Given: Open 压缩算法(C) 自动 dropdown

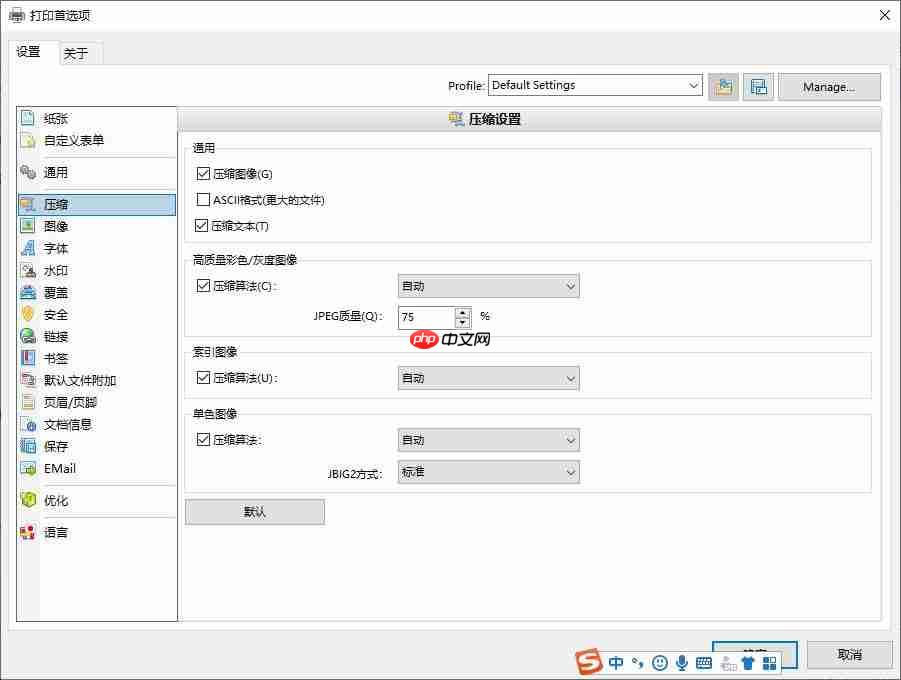Looking at the screenshot, I should (488, 286).
